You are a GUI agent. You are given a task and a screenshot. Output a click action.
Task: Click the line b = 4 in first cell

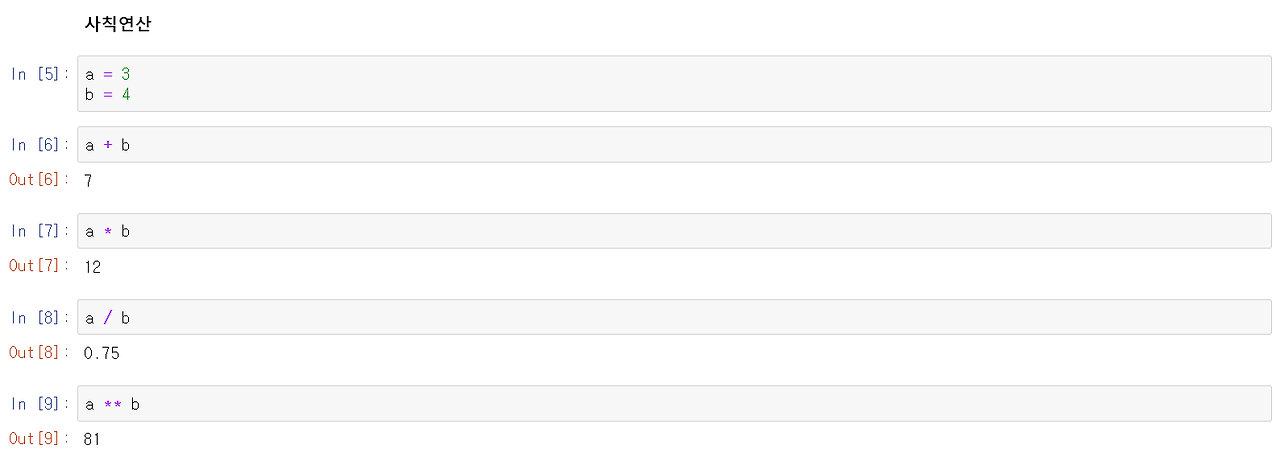point(108,95)
